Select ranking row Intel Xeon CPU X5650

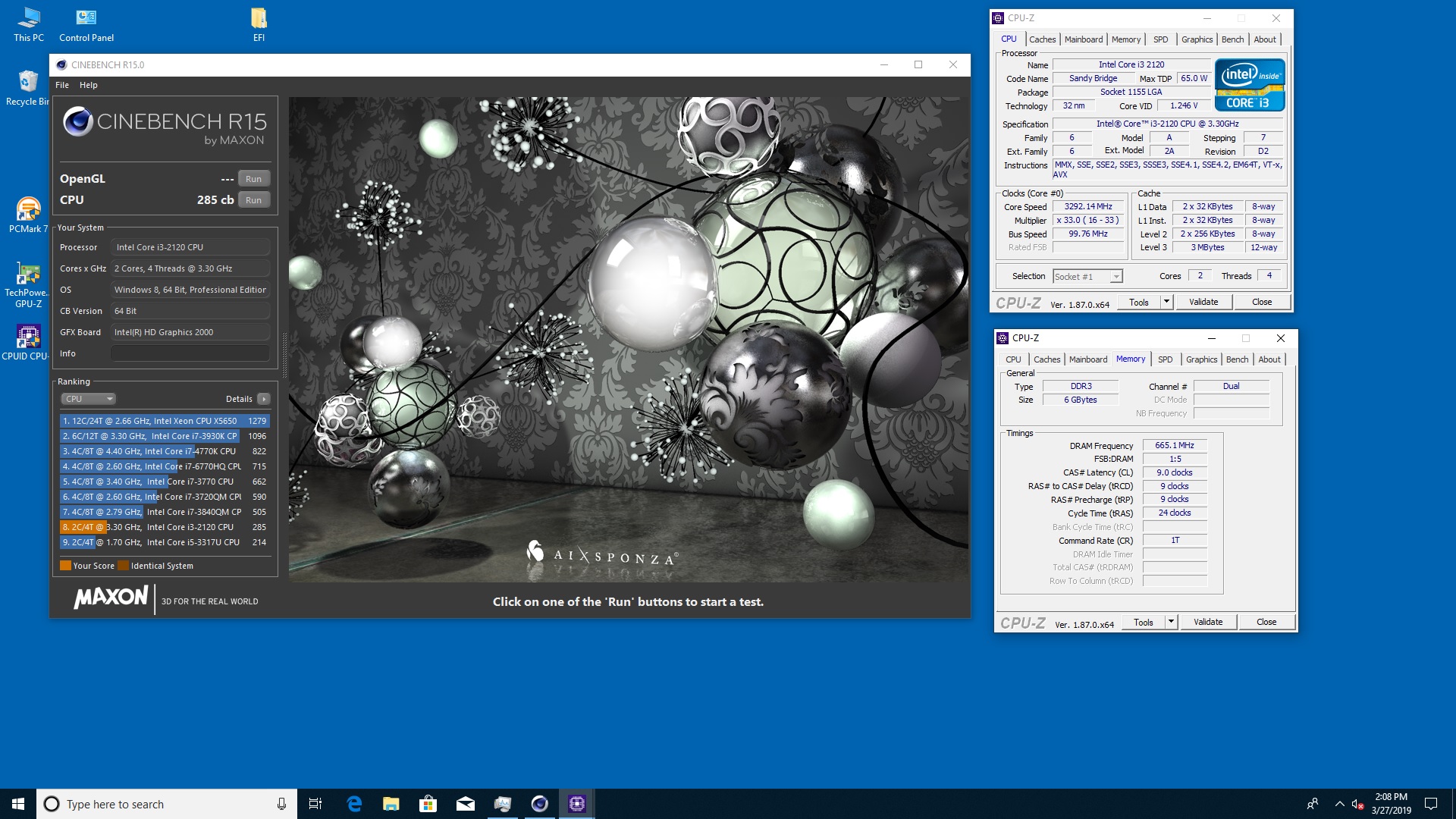(165, 421)
